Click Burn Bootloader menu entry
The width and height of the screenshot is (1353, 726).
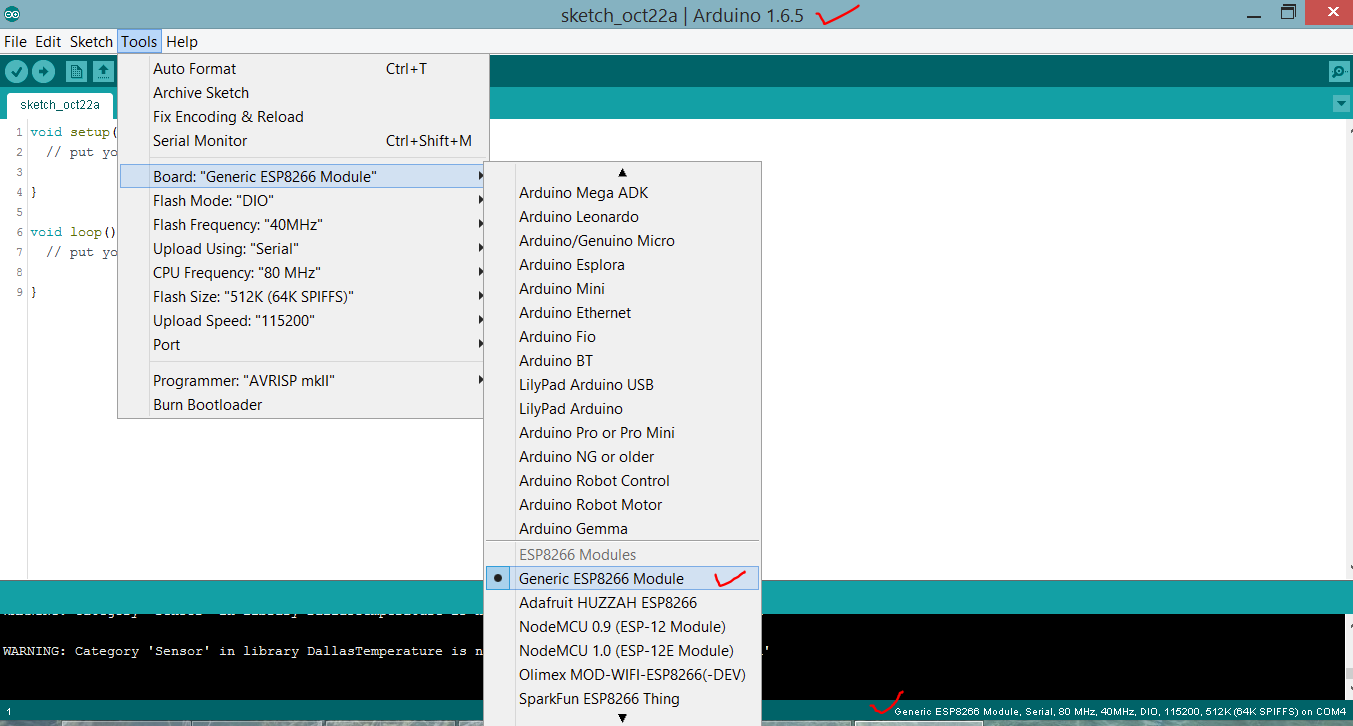click(303, 405)
